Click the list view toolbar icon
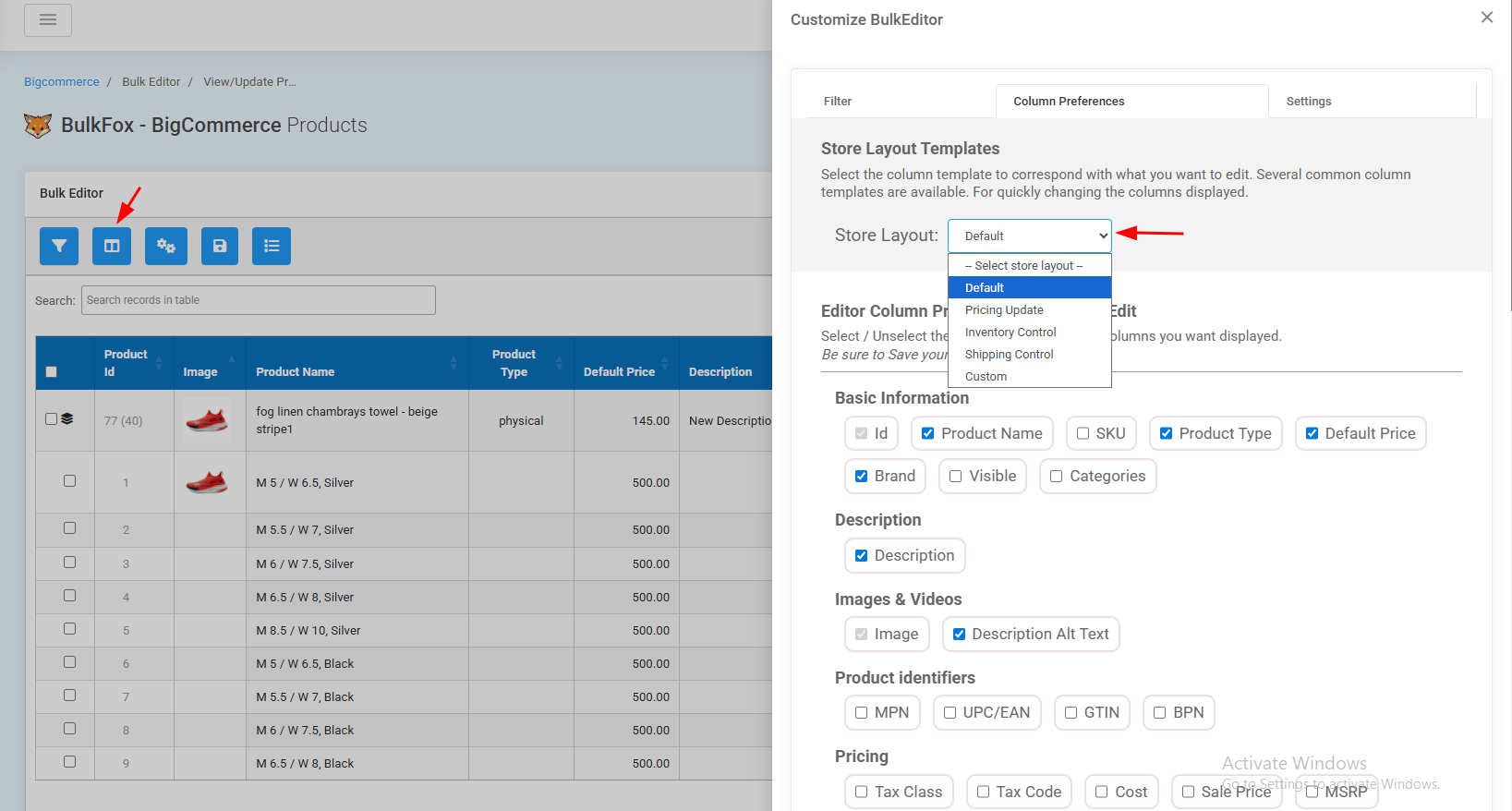The height and width of the screenshot is (811, 1512). pos(272,246)
